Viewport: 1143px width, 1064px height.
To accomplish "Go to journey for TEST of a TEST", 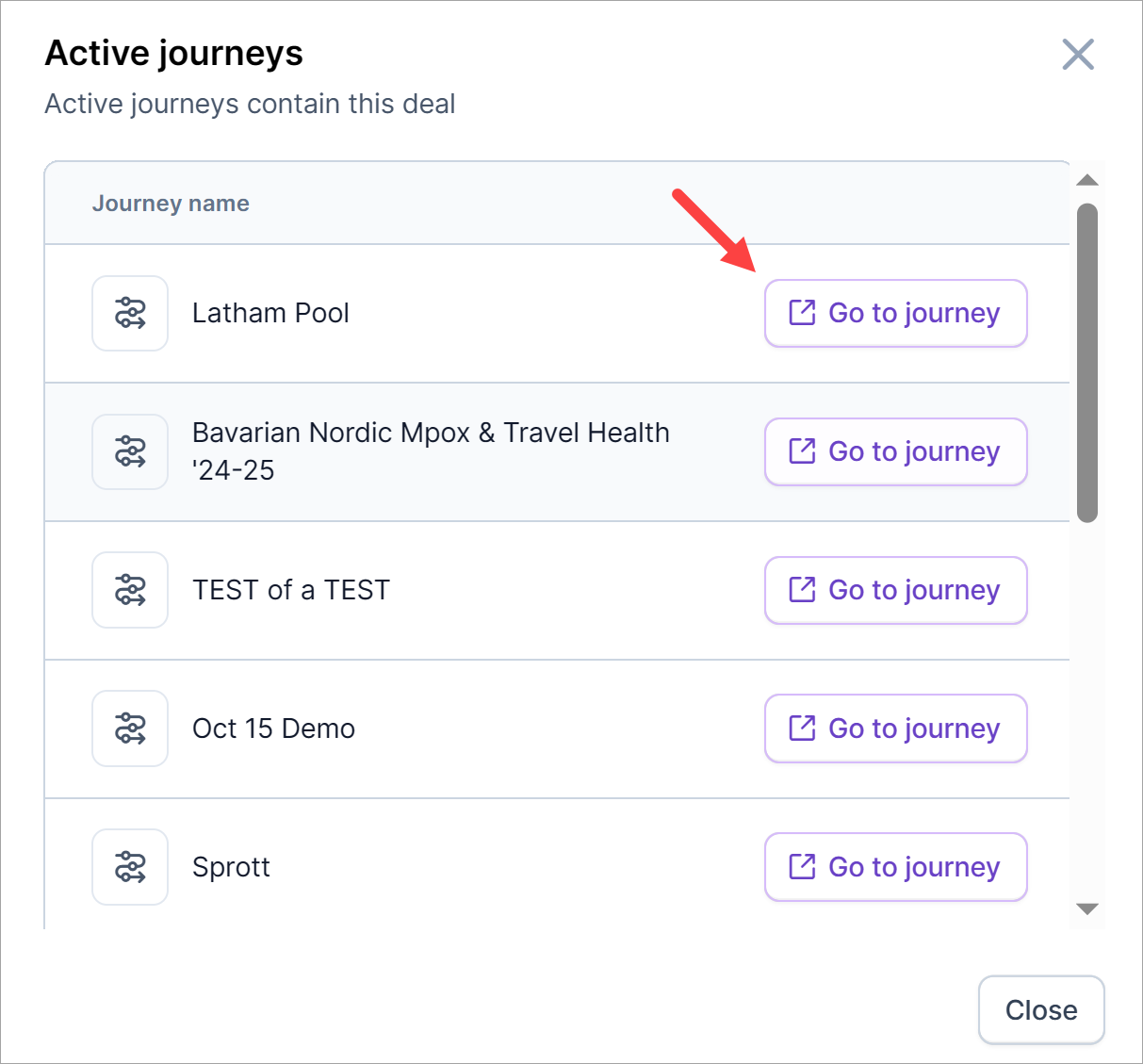I will (x=895, y=590).
